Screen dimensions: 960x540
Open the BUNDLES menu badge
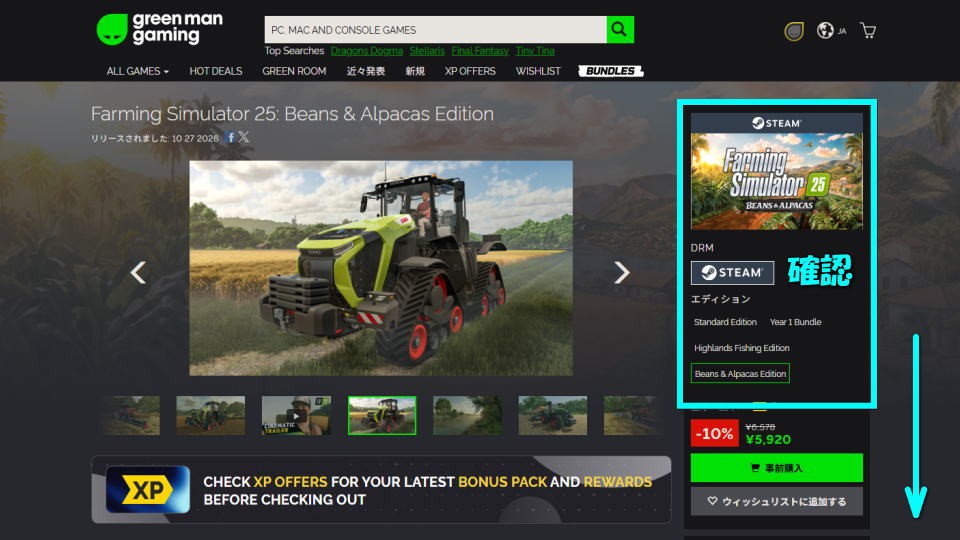(610, 71)
